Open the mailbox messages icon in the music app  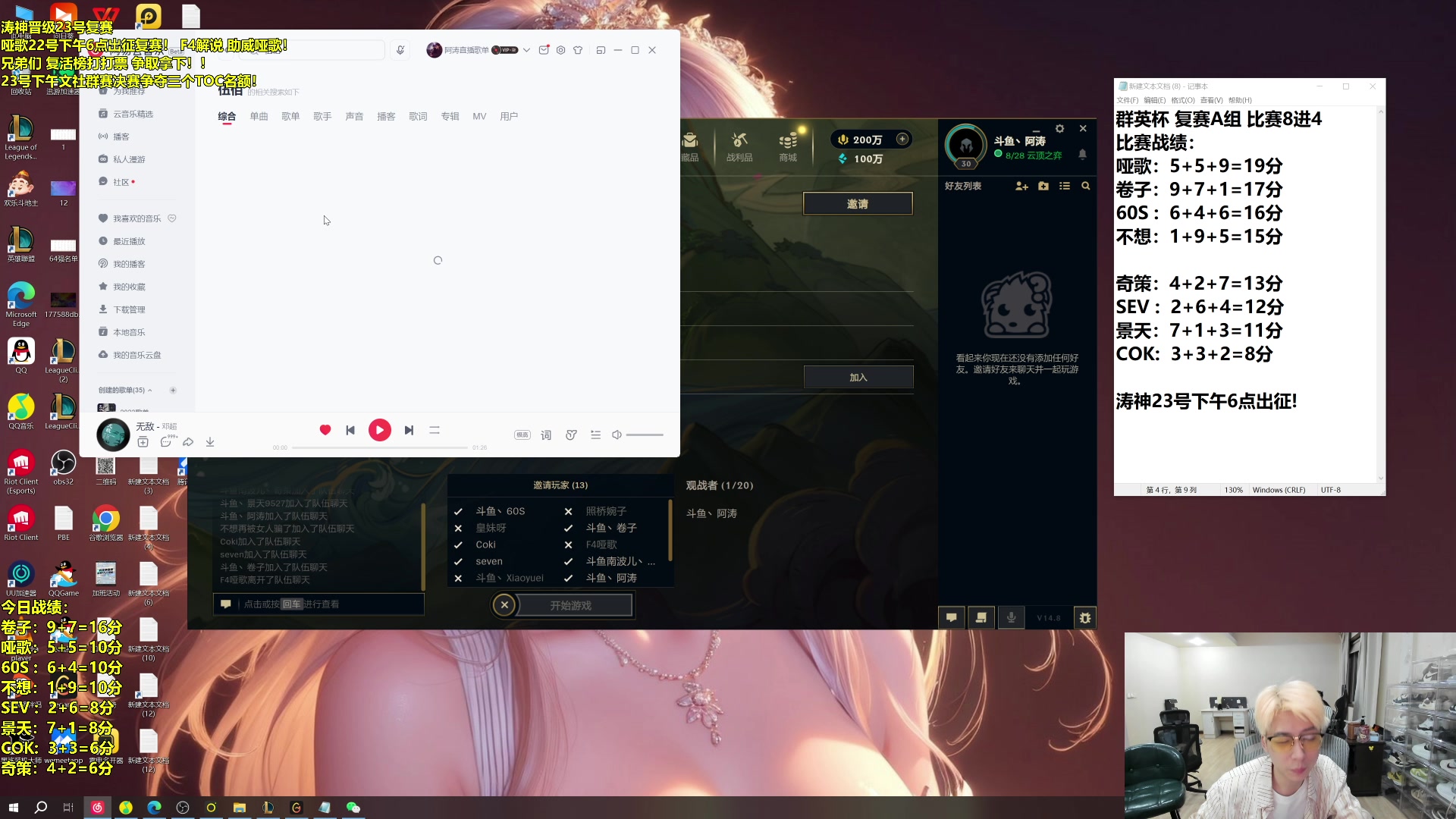pyautogui.click(x=544, y=50)
